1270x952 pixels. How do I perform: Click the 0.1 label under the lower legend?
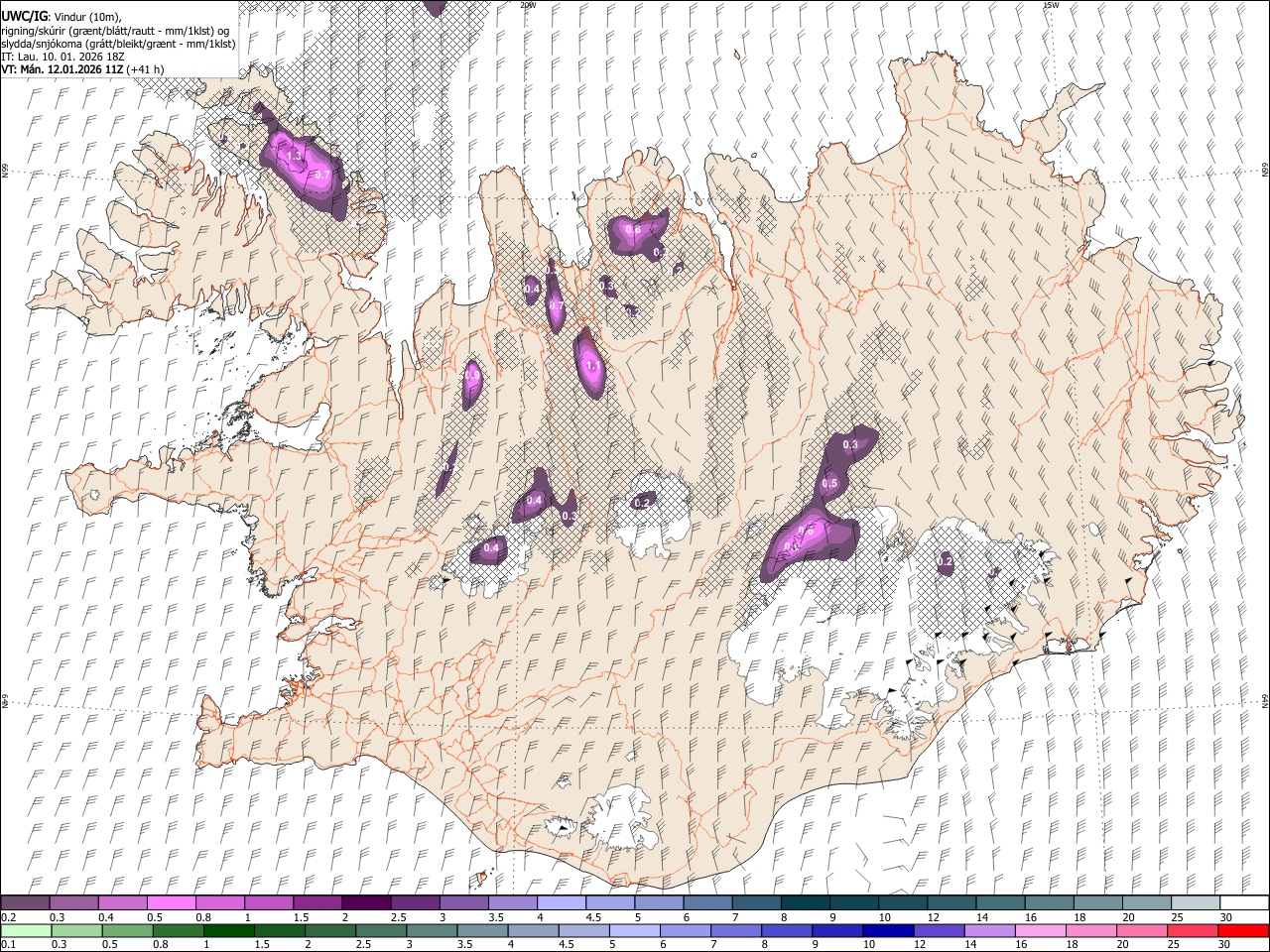[7, 945]
